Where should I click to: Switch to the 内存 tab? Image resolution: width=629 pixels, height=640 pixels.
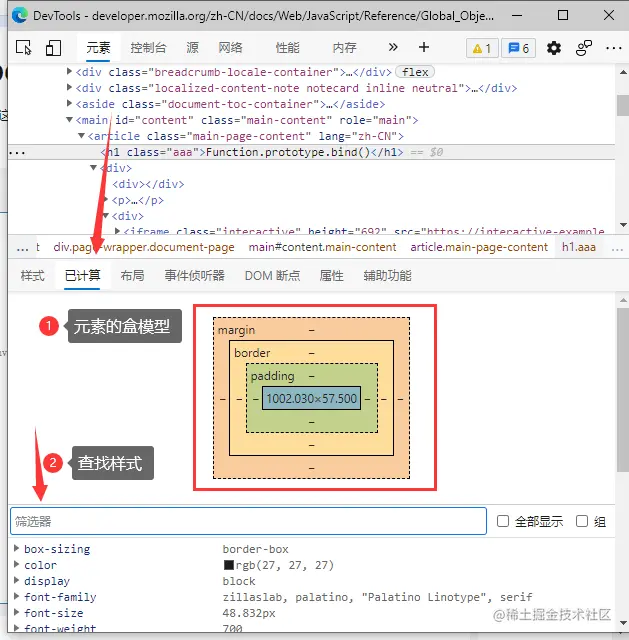(345, 48)
